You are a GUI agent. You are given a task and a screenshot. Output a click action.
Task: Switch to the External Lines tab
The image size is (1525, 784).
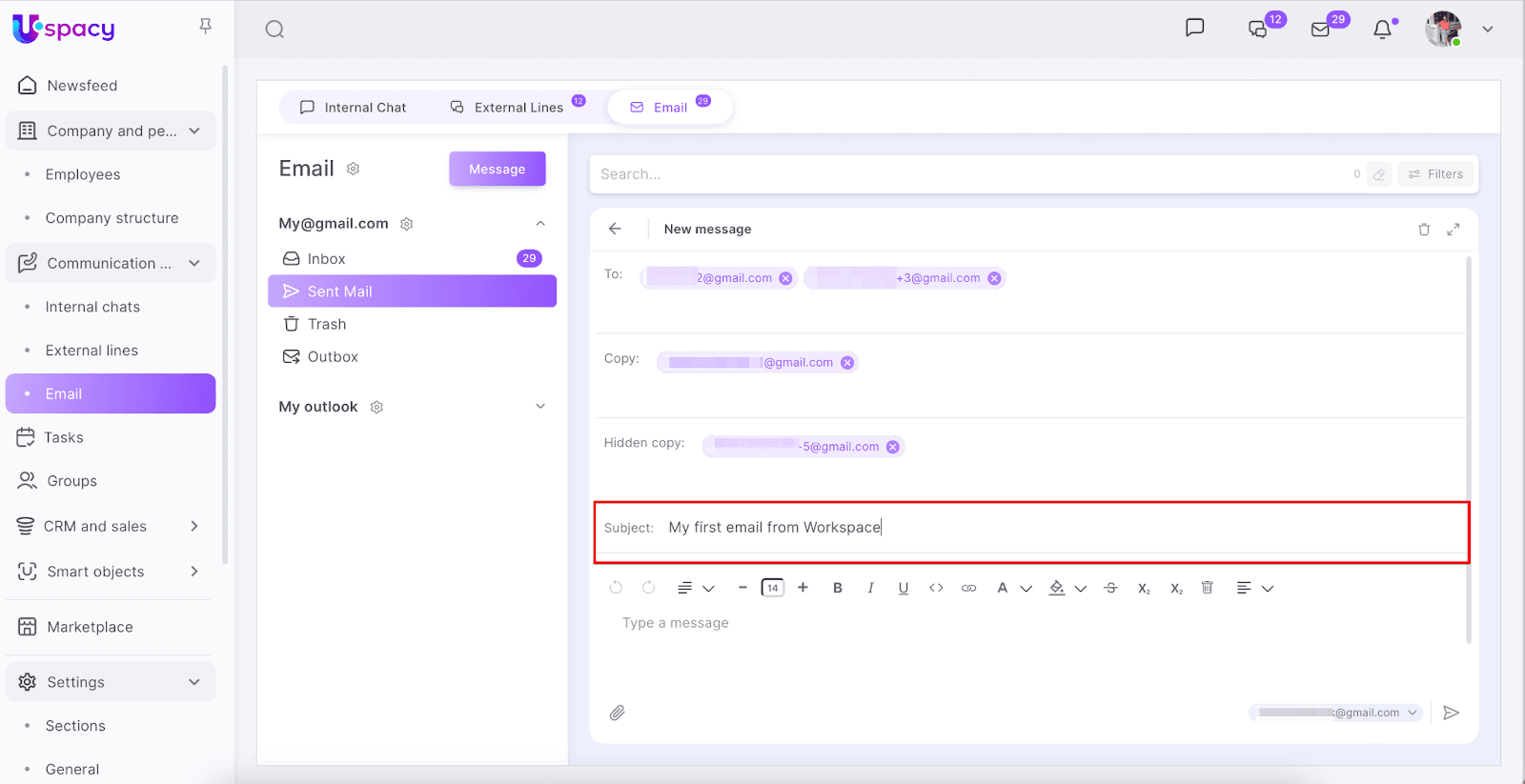click(508, 108)
